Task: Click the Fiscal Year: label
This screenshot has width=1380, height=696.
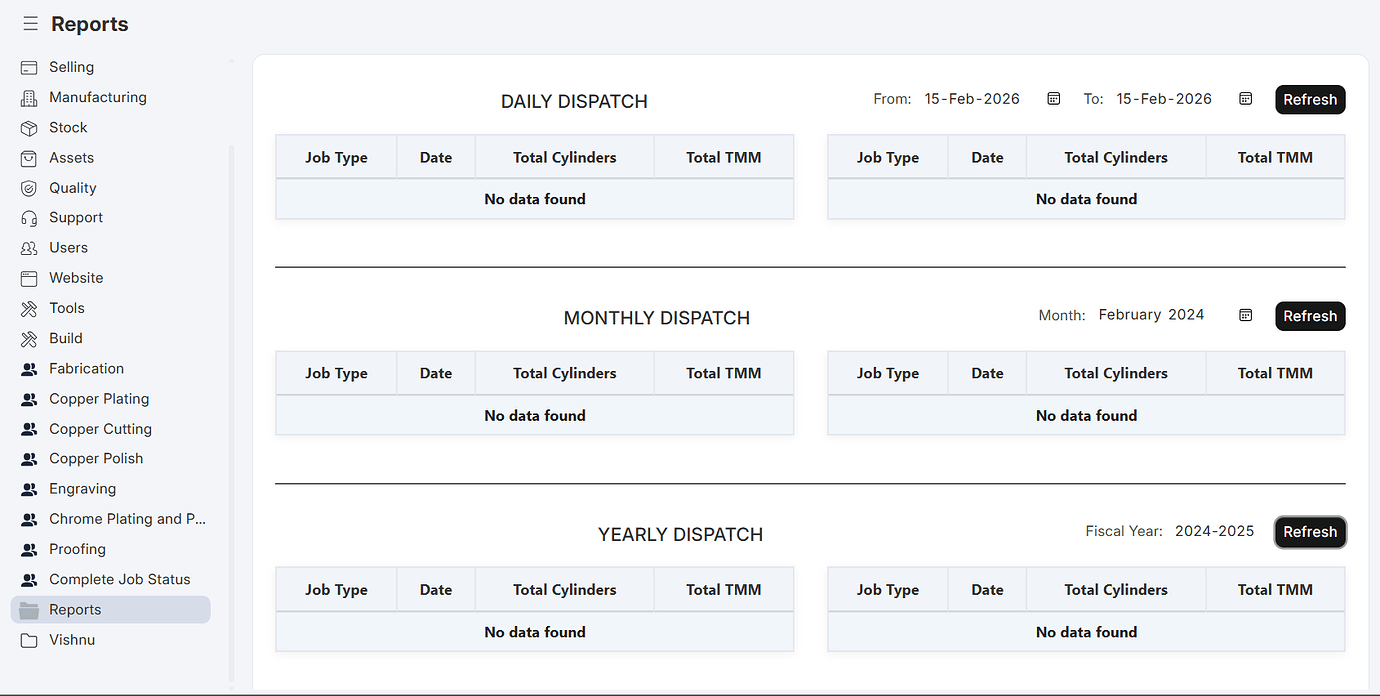Action: (1124, 532)
